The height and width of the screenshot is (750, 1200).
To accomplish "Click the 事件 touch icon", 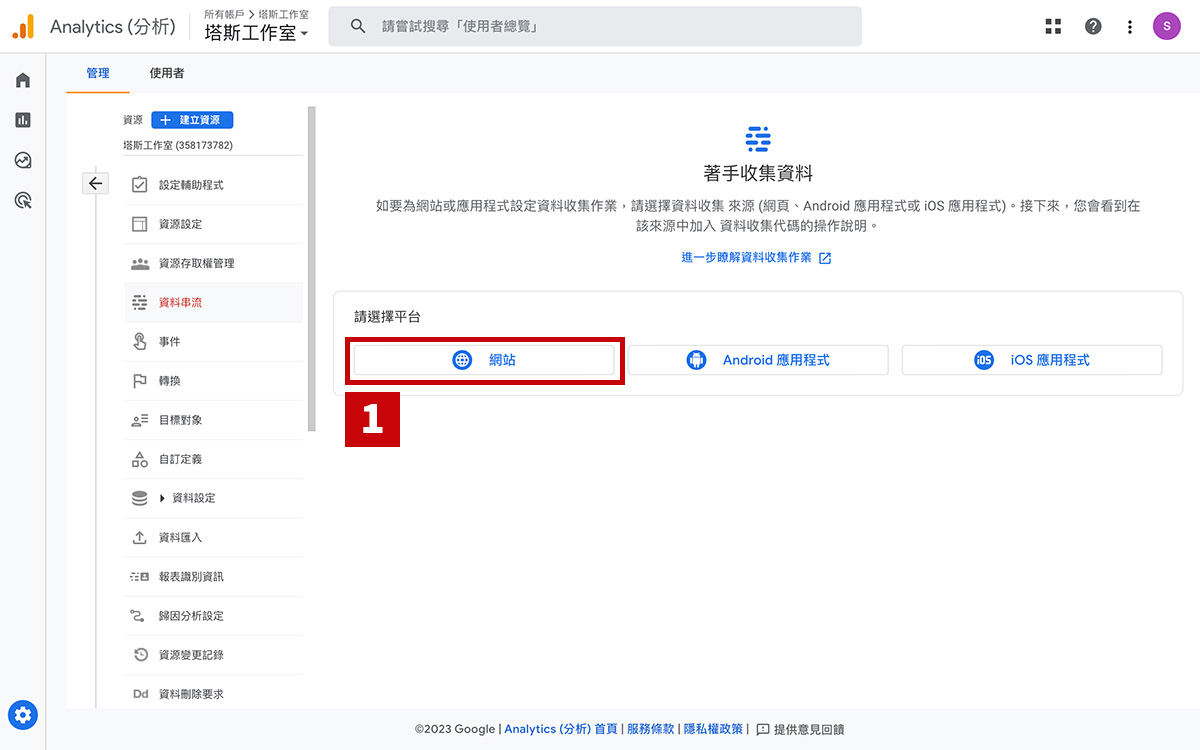I will [x=140, y=342].
